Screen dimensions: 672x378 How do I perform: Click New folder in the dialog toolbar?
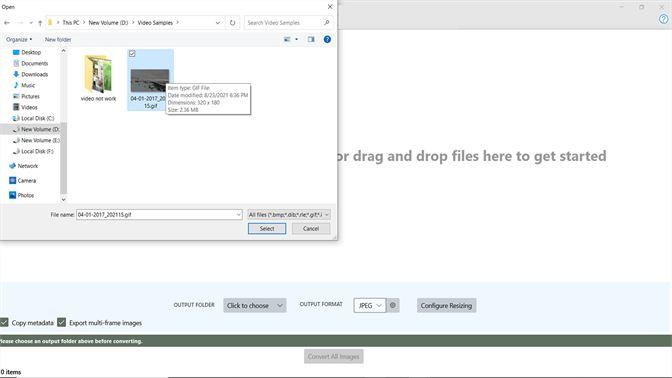(58, 39)
